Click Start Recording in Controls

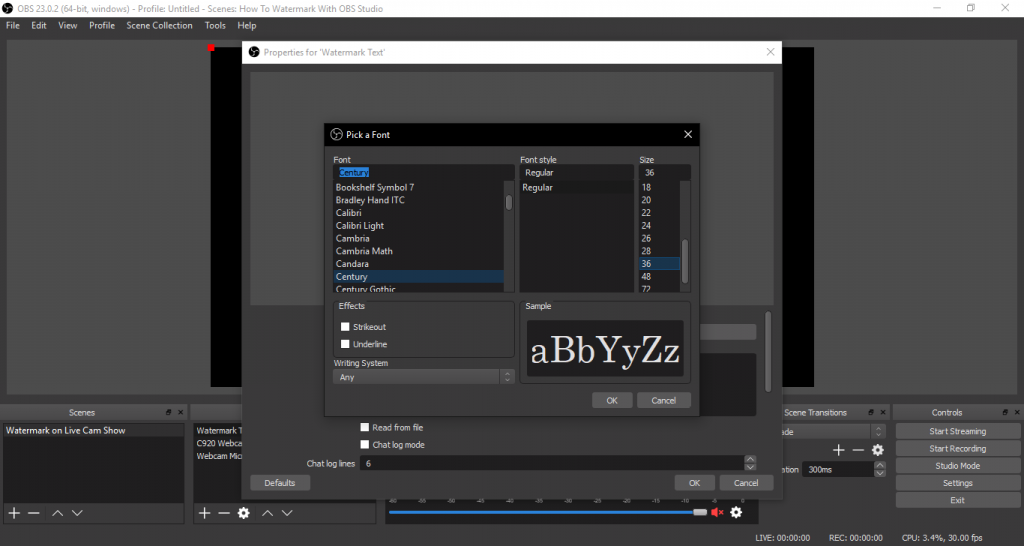(x=957, y=449)
